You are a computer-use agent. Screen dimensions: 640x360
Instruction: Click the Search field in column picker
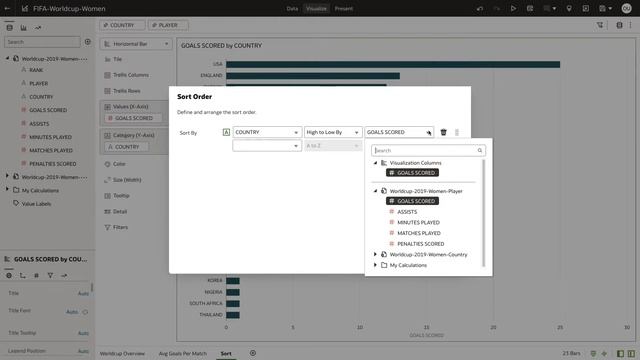(428, 150)
